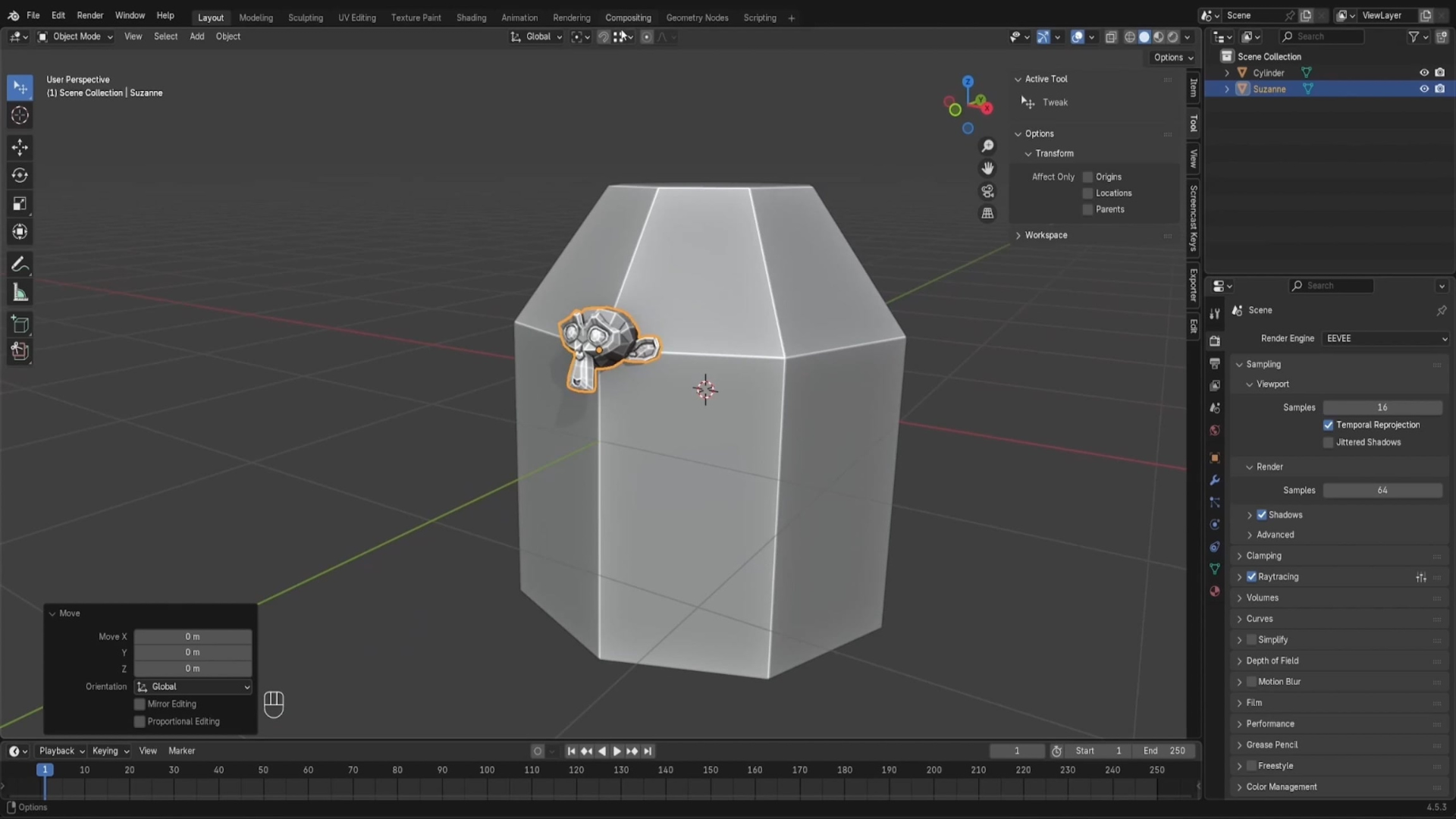Select the Cursor tool in toolbar
The width and height of the screenshot is (1456, 819).
(x=20, y=115)
